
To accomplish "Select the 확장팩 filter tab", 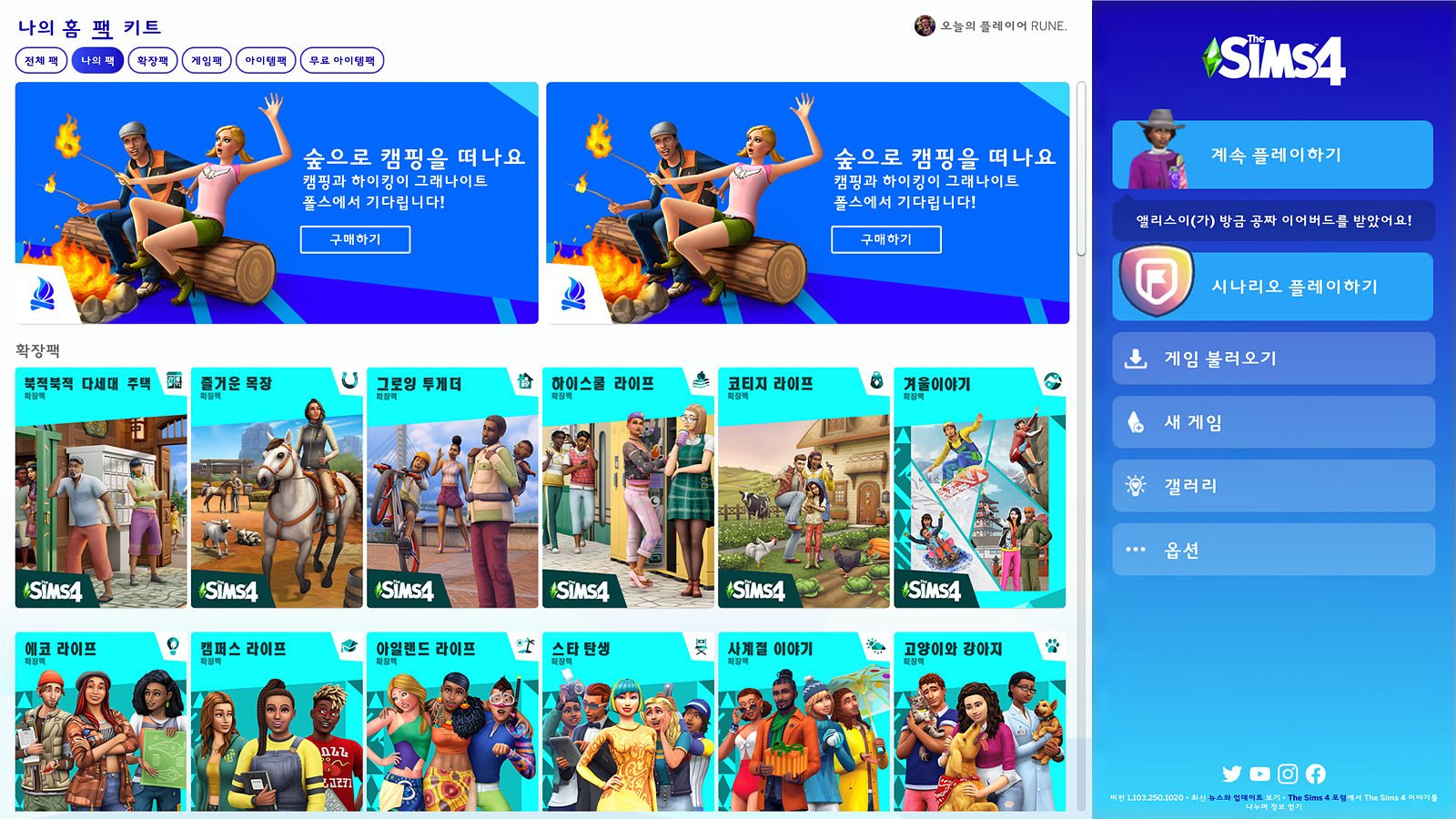I will click(x=153, y=60).
